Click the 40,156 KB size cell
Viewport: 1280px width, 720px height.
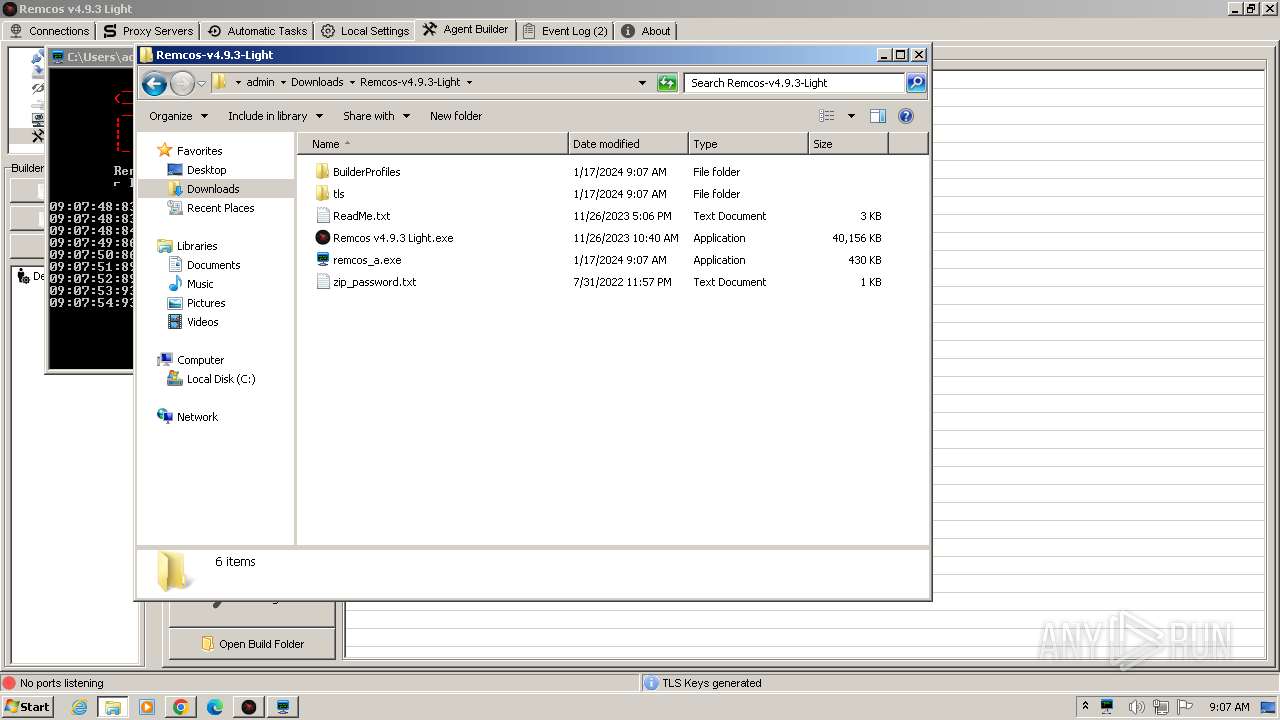coord(856,238)
